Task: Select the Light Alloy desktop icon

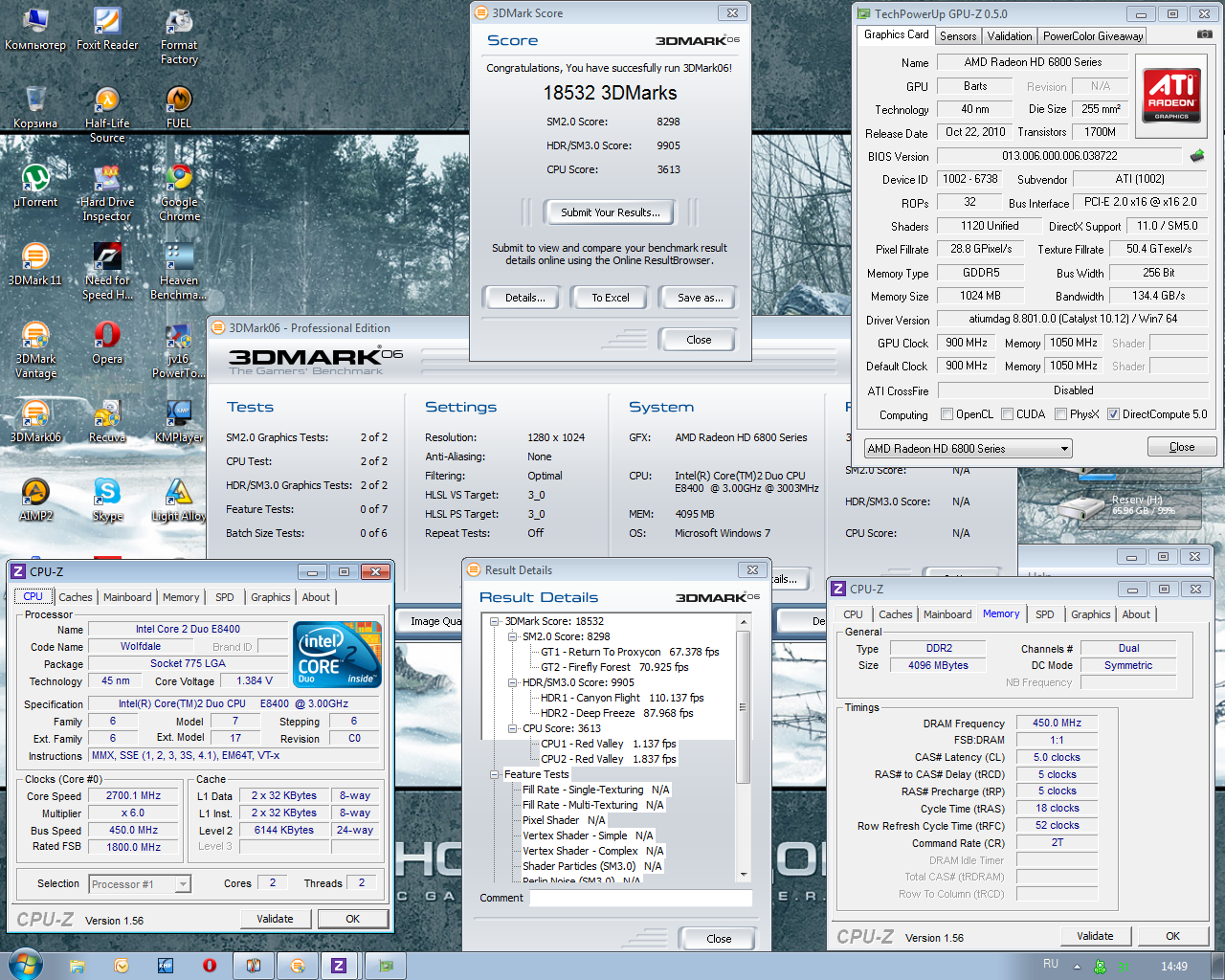Action: 179,500
